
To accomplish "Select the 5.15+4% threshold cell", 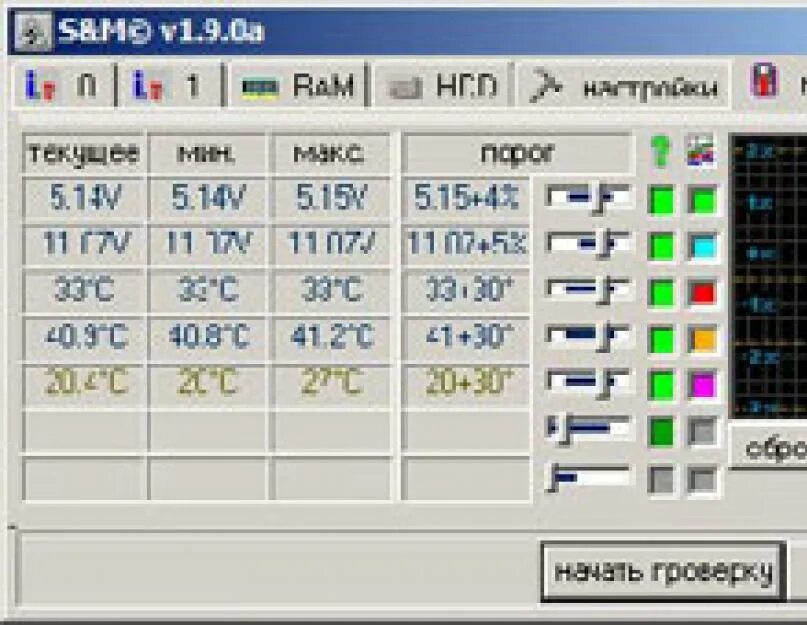I will 466,199.
